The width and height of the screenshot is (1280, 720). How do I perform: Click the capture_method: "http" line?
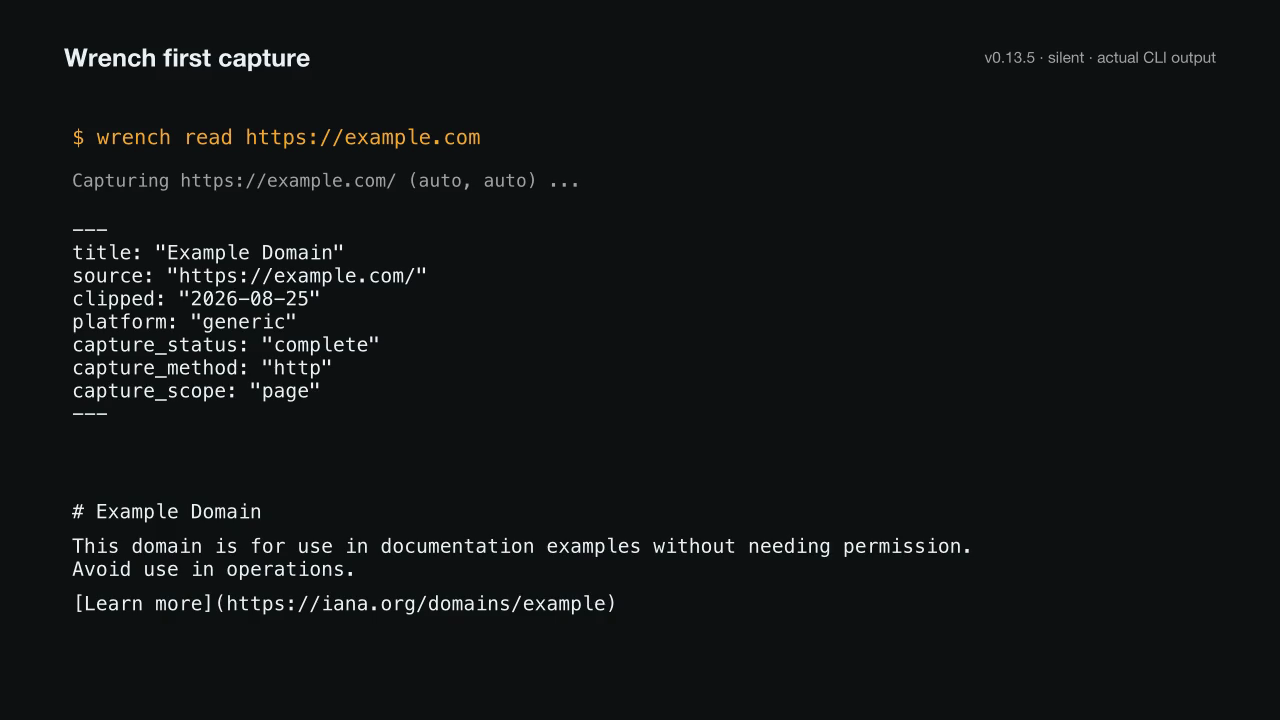tap(202, 368)
